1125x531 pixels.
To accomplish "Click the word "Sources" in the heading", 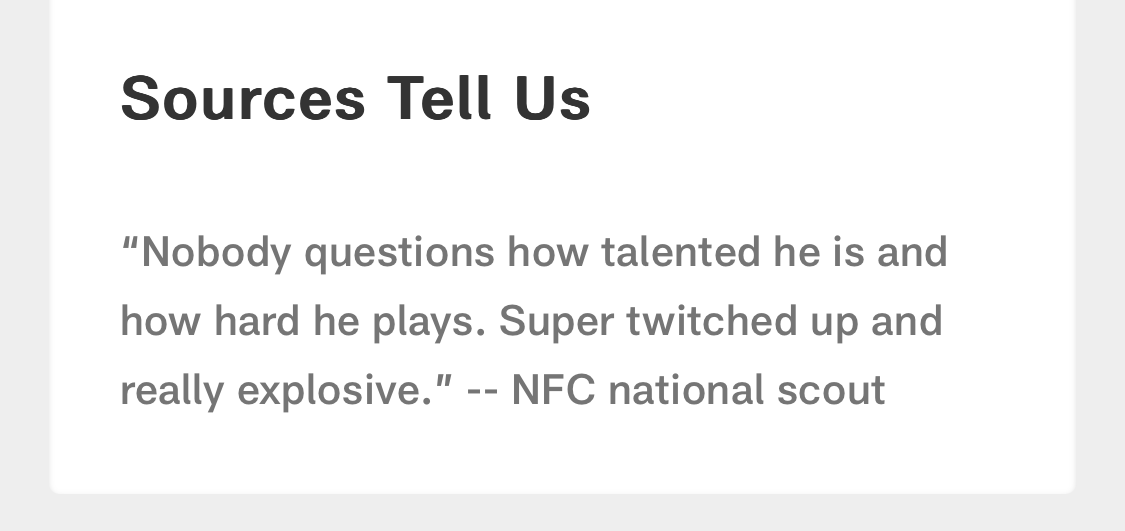I will [x=243, y=99].
